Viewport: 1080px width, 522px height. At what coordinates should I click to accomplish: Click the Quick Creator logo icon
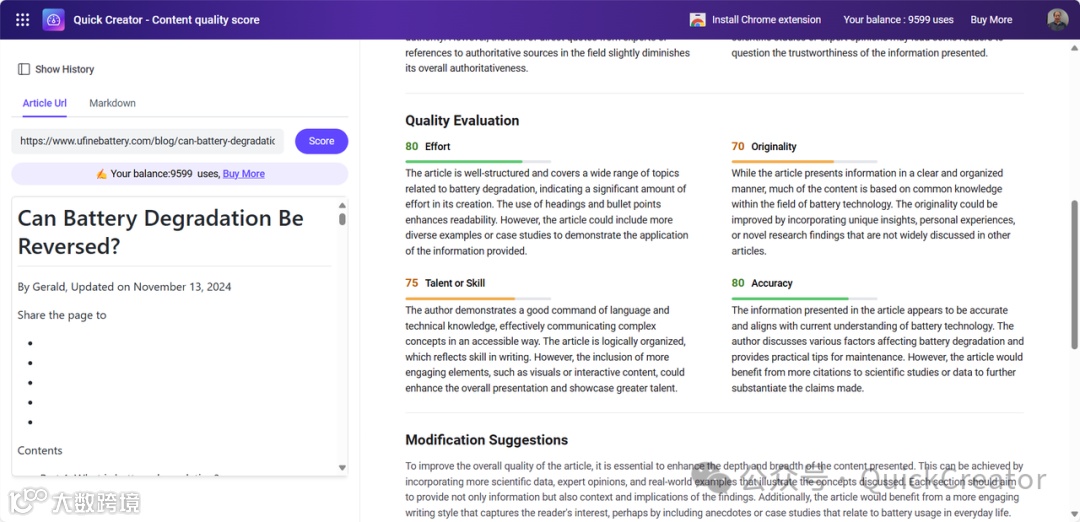pos(53,20)
